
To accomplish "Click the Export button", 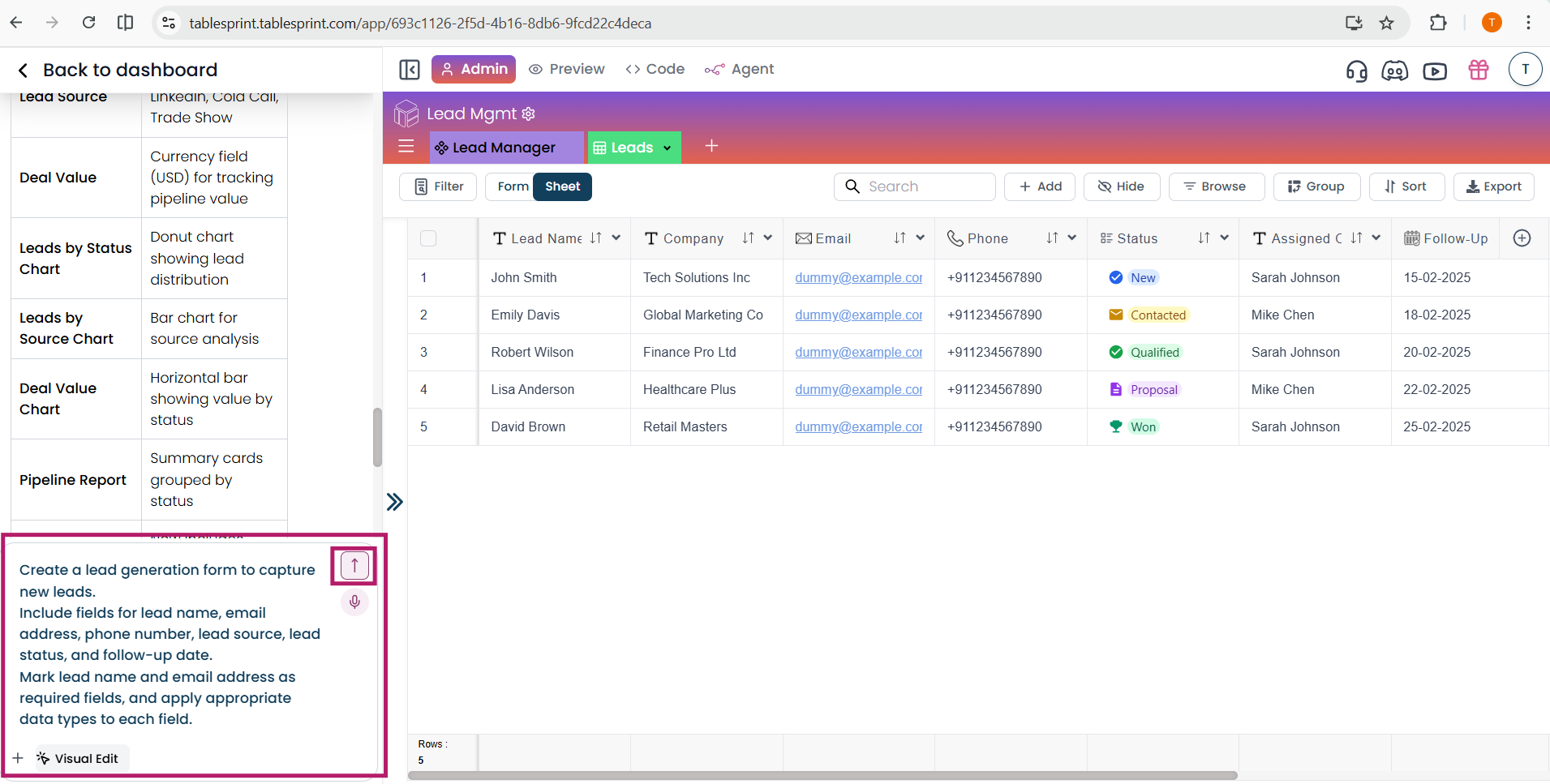I will pyautogui.click(x=1493, y=186).
